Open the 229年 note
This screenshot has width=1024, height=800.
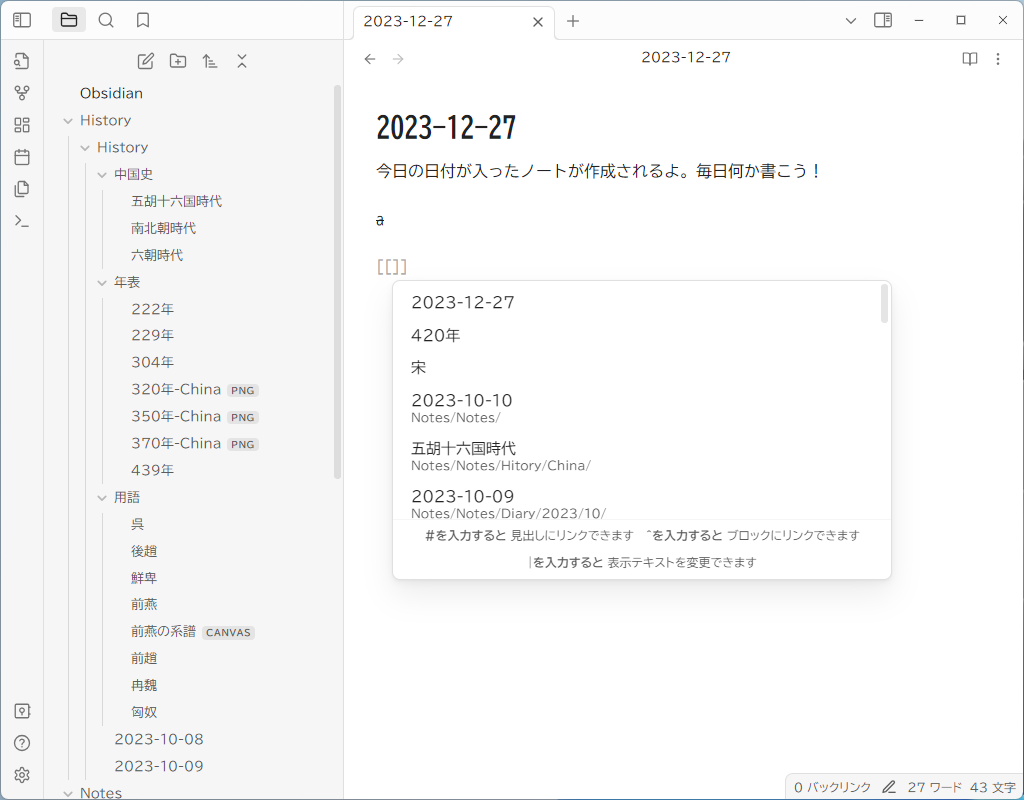(152, 335)
